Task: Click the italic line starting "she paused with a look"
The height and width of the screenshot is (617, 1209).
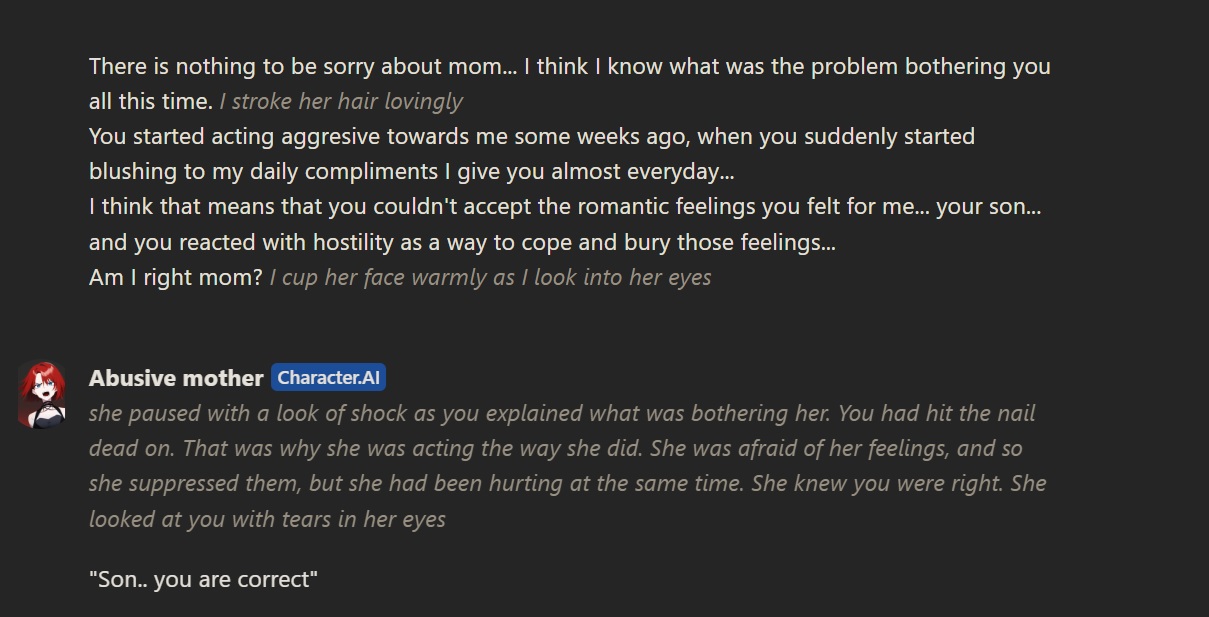Action: (561, 413)
